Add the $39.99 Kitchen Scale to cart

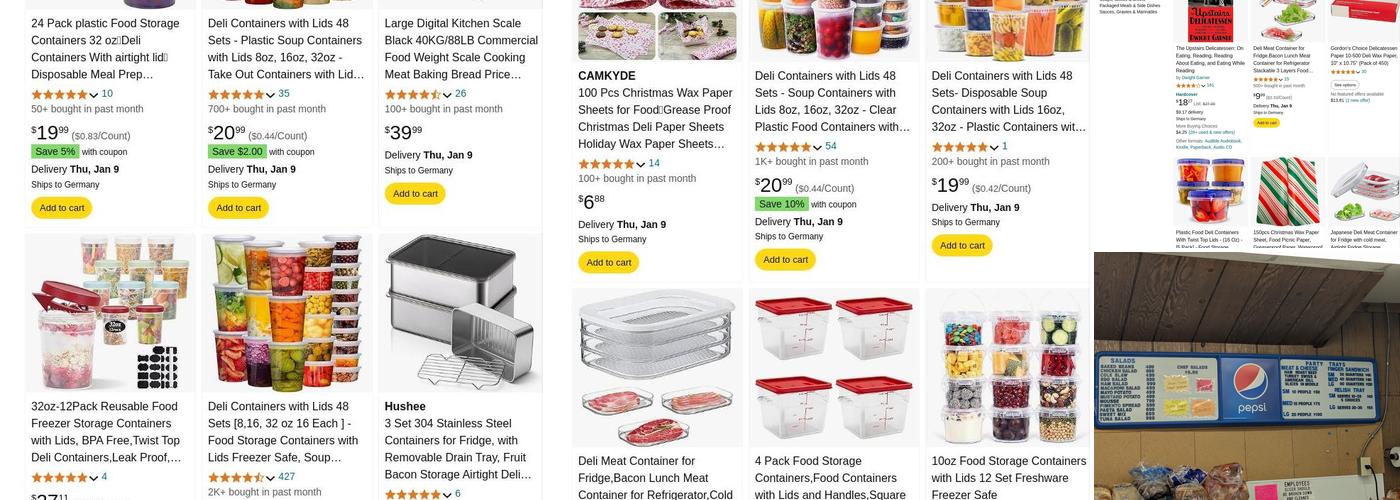pyautogui.click(x=415, y=194)
